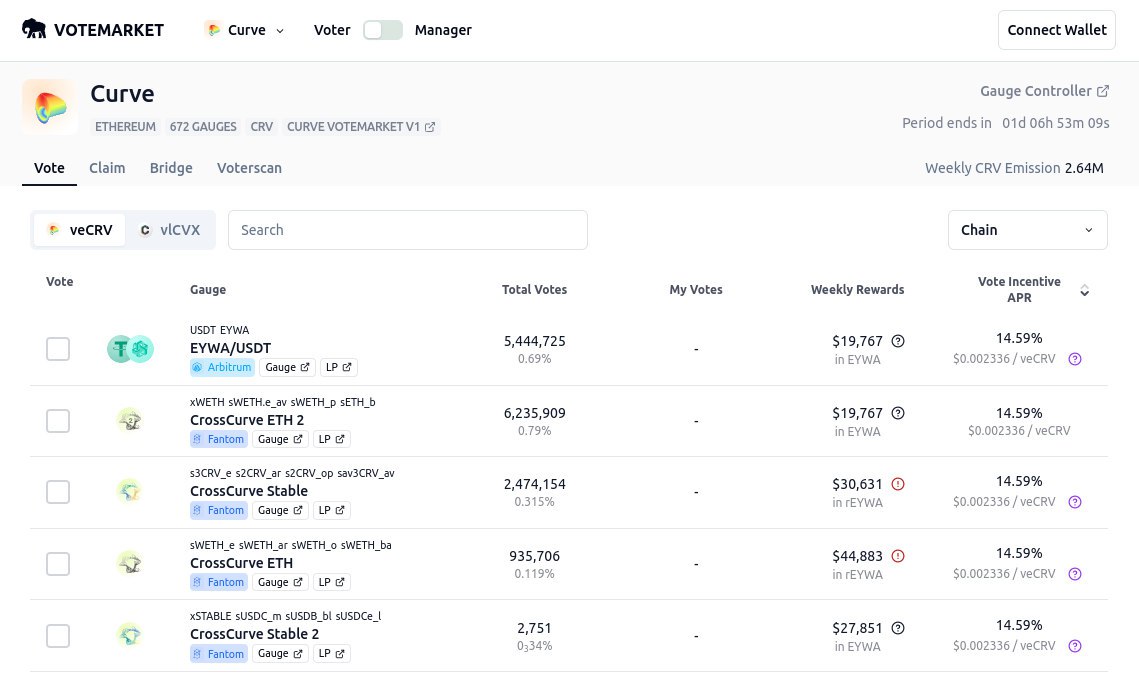Toggle the Voter/Manager switch
Screen dimensions: 1139x677
383,30
